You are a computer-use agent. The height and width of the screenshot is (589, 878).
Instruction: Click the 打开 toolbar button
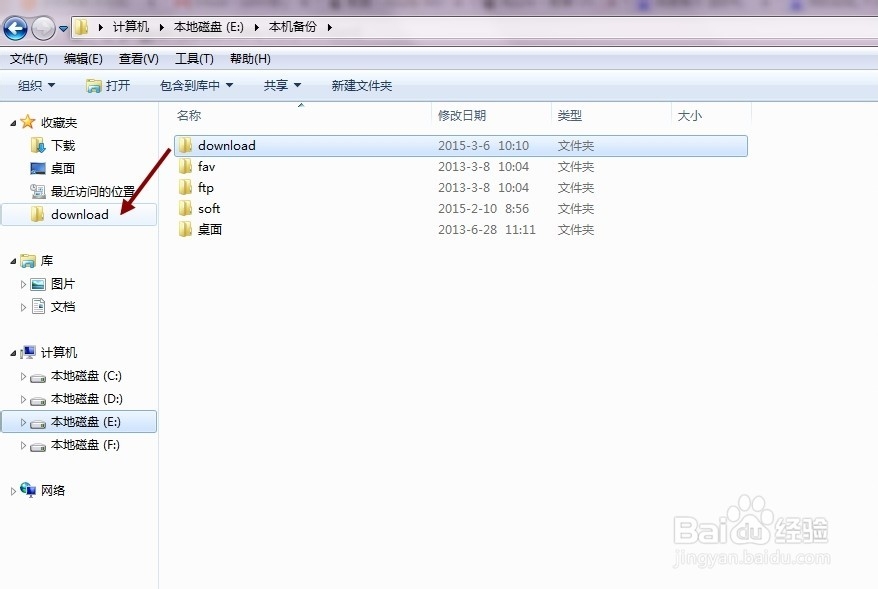108,86
